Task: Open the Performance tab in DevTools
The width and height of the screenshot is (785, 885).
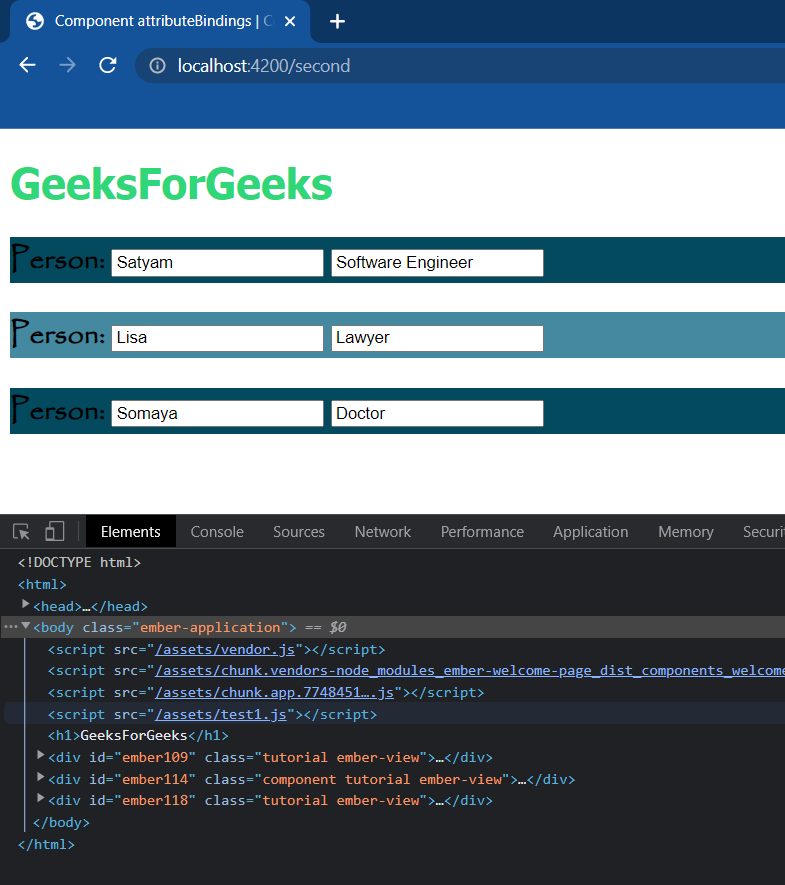Action: [x=482, y=532]
